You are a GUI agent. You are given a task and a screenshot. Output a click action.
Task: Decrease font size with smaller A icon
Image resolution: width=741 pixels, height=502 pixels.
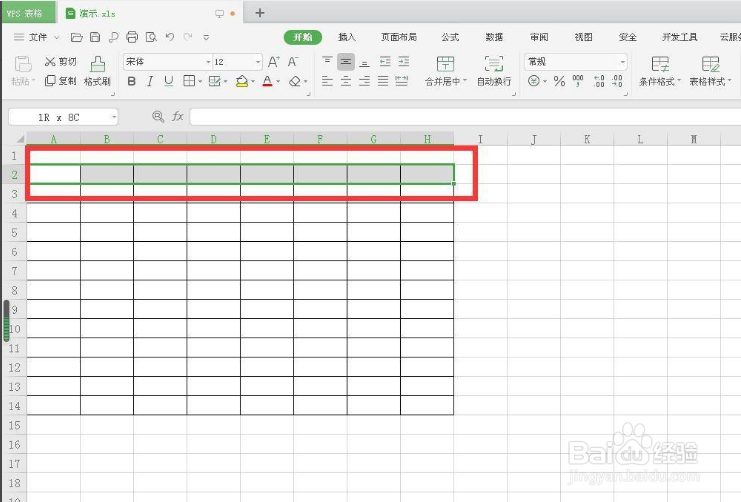293,61
